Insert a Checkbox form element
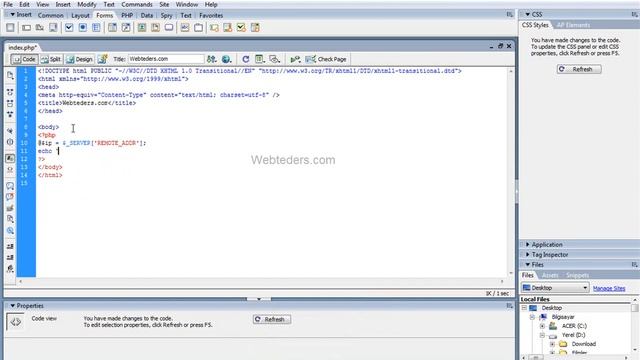Image resolution: width=640 pixels, height=360 pixels. [69, 28]
